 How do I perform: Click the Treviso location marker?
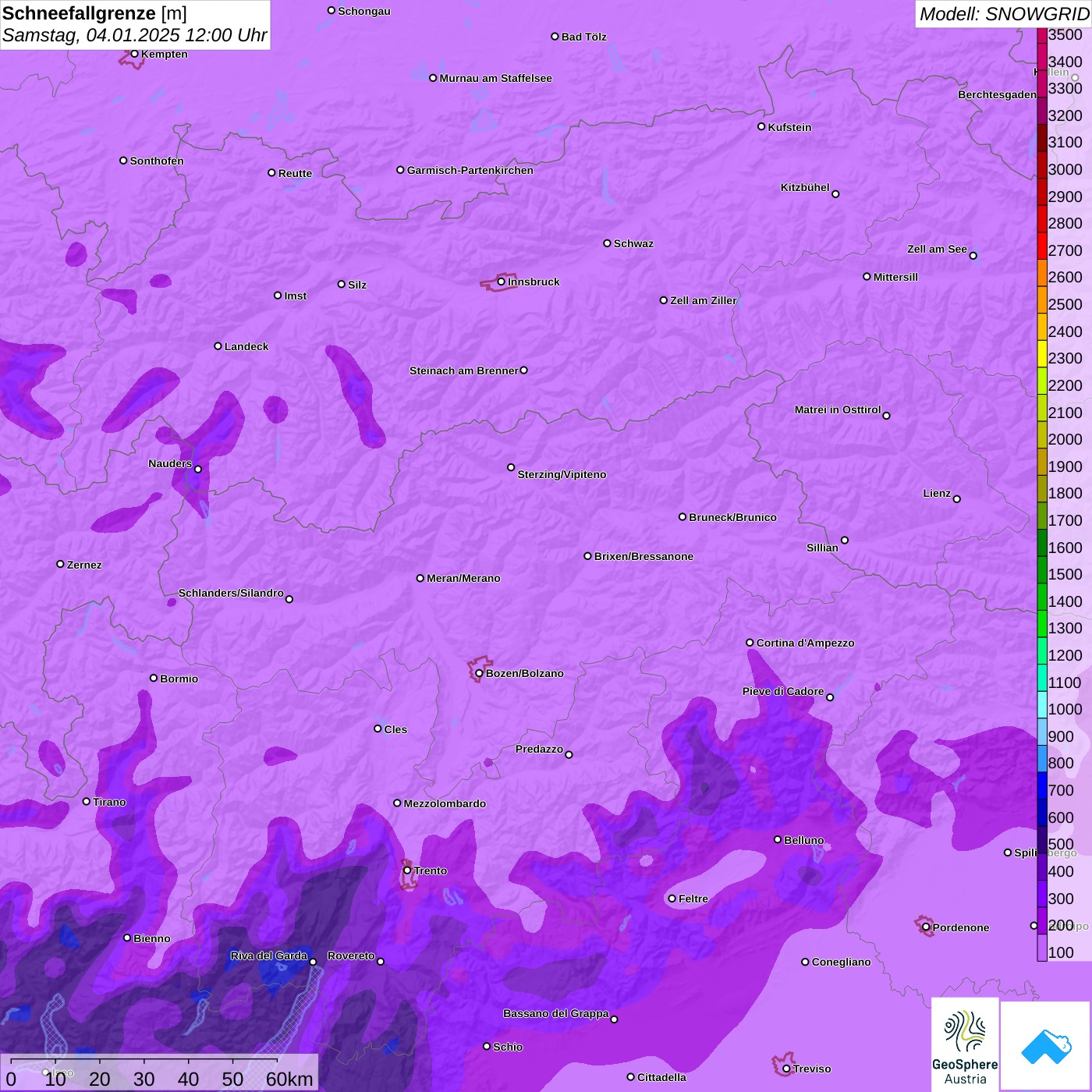(x=786, y=1069)
